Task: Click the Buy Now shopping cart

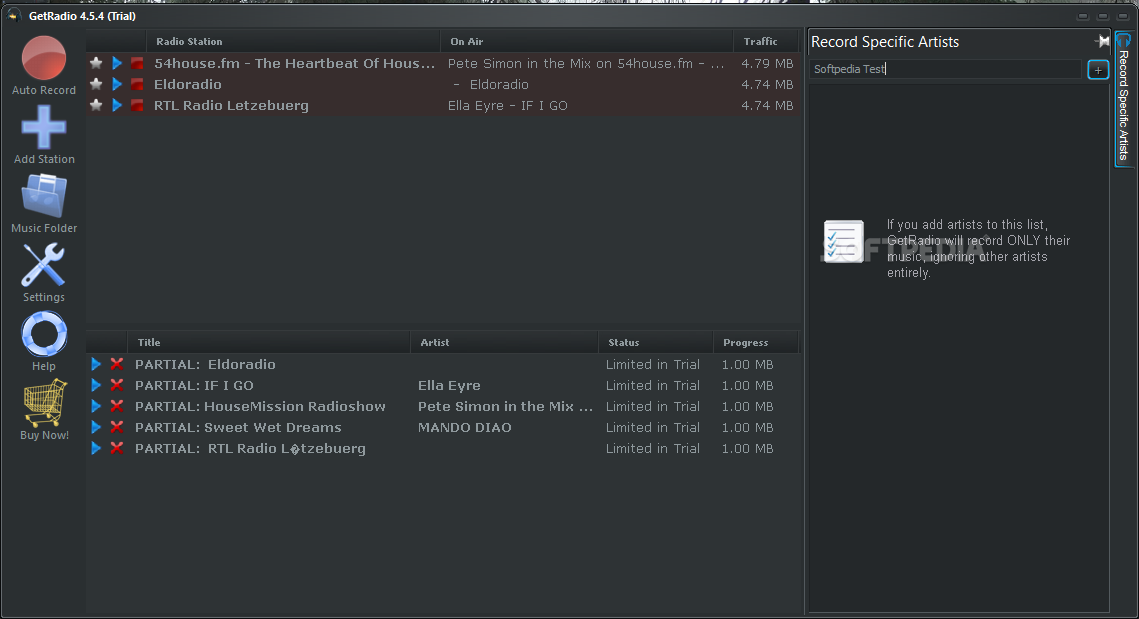Action: (44, 402)
